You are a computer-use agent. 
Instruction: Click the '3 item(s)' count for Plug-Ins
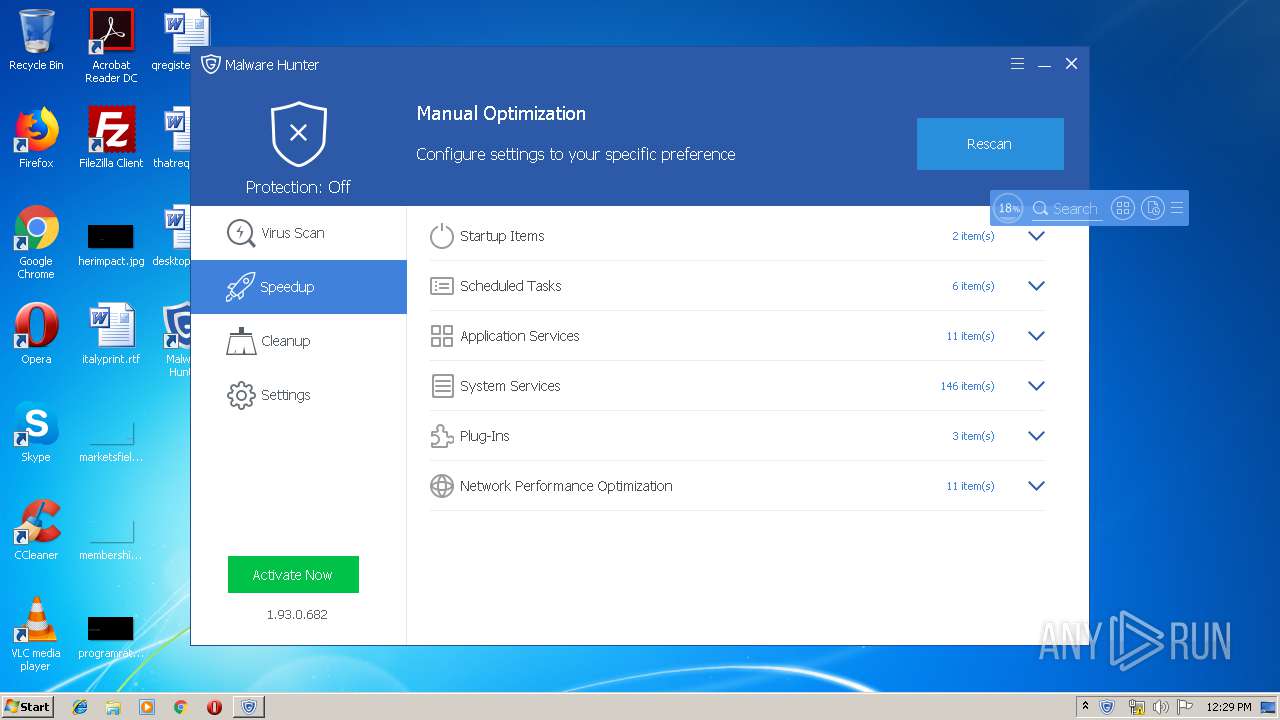tap(973, 436)
